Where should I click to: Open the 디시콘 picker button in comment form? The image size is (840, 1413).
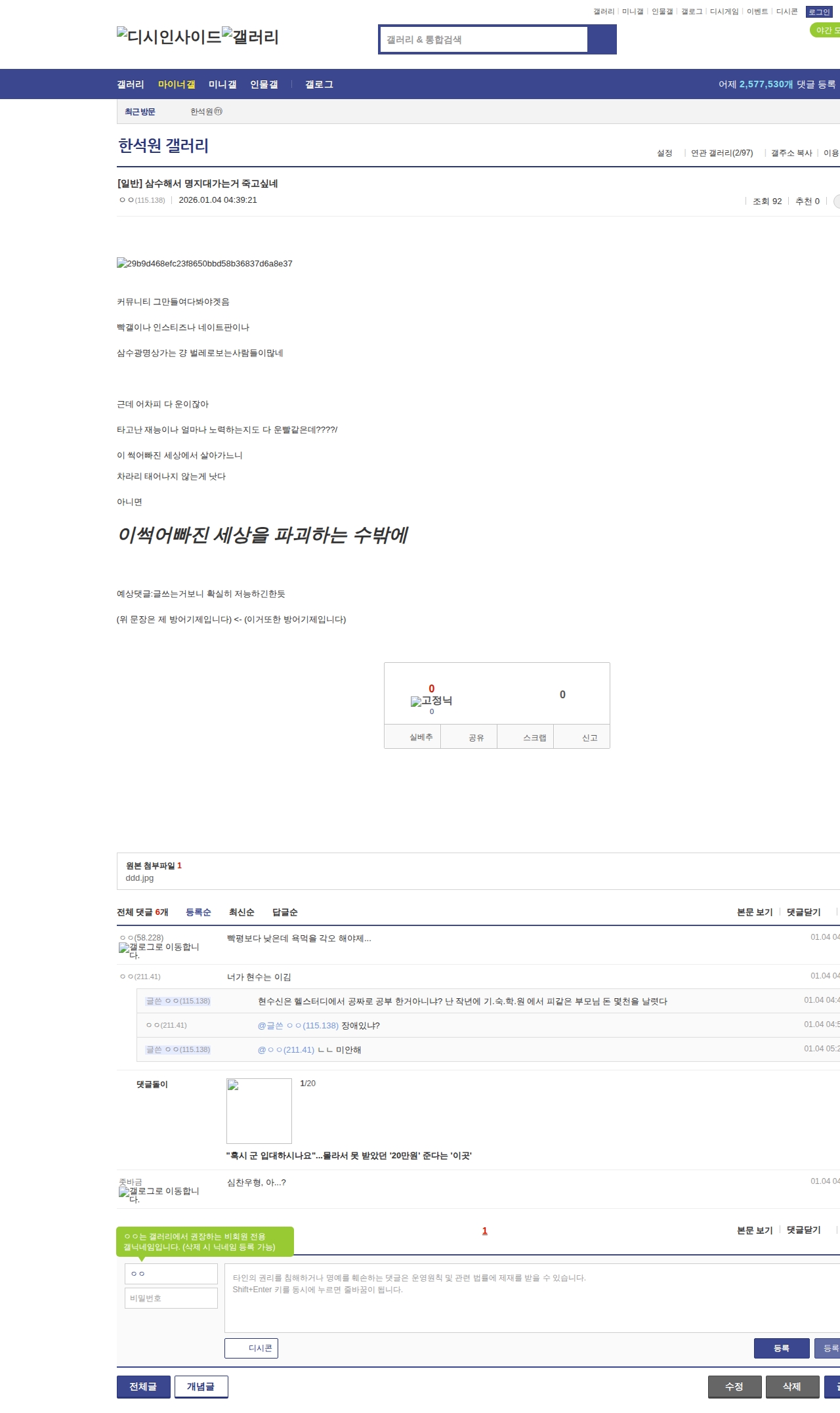(x=251, y=1348)
